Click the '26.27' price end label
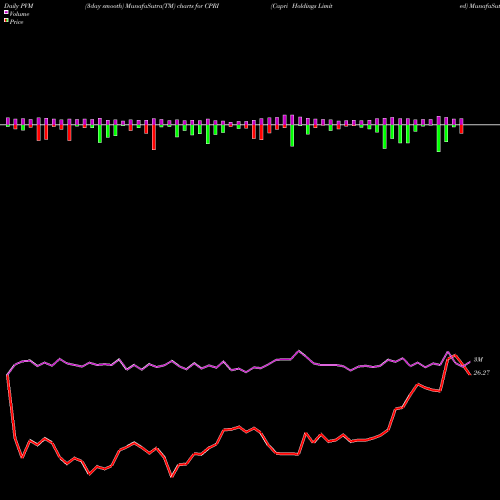The image size is (500, 500). pos(482,373)
